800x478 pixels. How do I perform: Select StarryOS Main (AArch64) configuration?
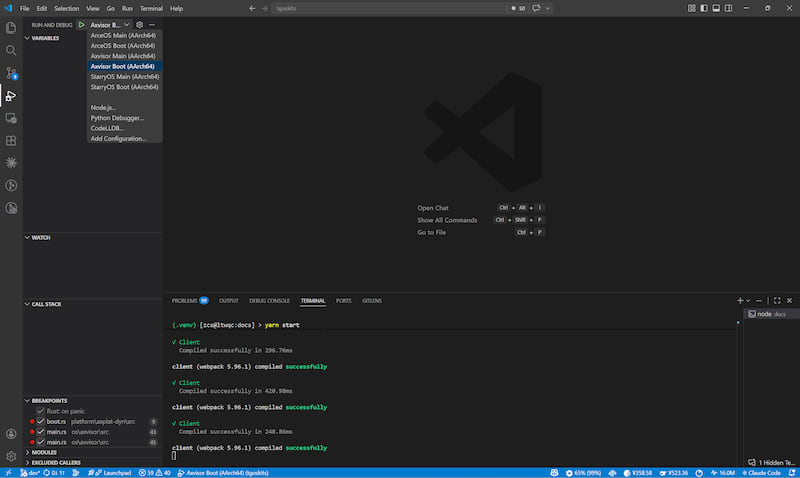click(x=124, y=77)
